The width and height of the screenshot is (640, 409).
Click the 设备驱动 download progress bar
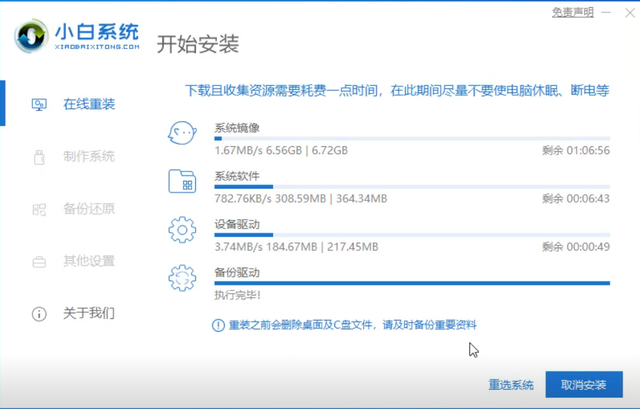coord(412,235)
